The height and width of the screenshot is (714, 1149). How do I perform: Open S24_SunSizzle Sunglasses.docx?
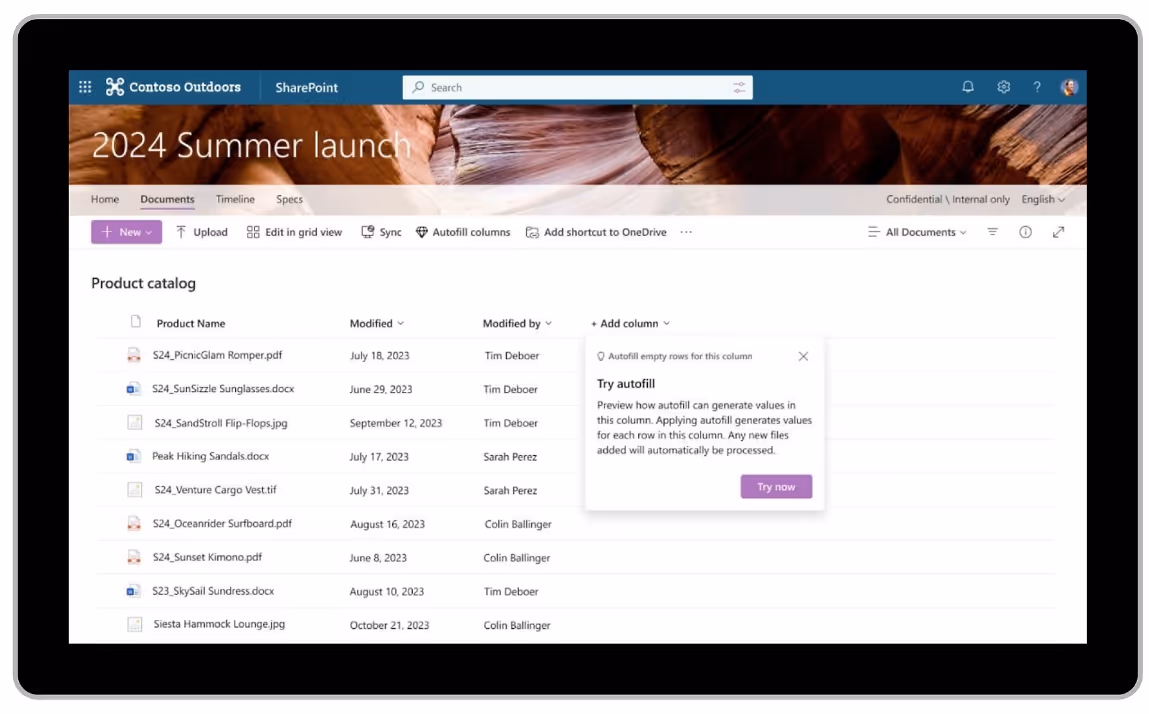point(223,389)
